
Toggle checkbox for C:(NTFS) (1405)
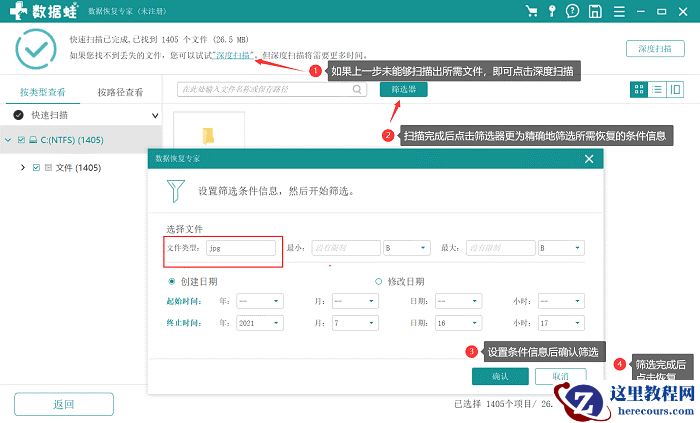click(x=21, y=140)
